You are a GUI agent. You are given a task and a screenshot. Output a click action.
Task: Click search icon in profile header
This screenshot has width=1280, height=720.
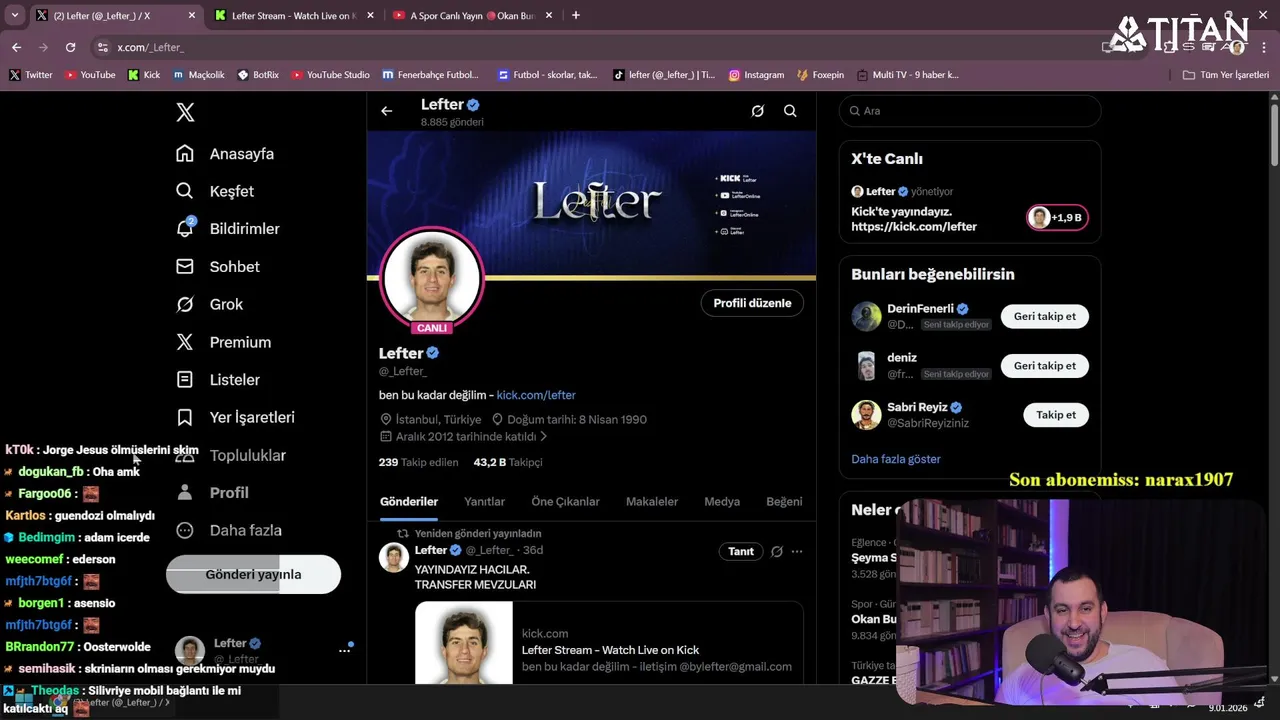coord(790,111)
